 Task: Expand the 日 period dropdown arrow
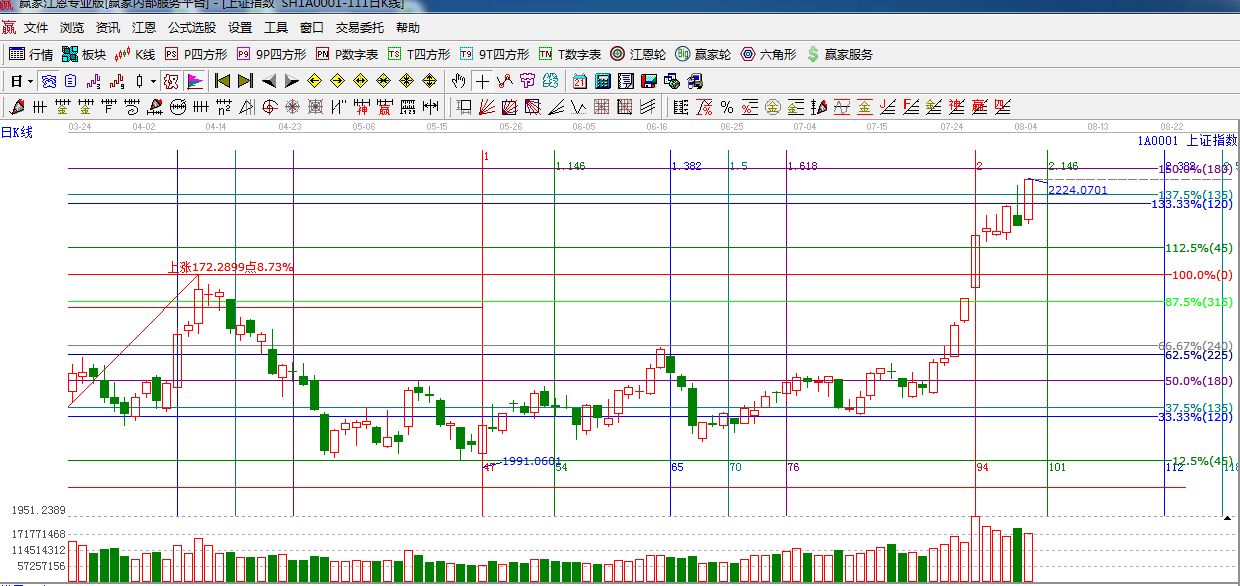click(x=30, y=81)
